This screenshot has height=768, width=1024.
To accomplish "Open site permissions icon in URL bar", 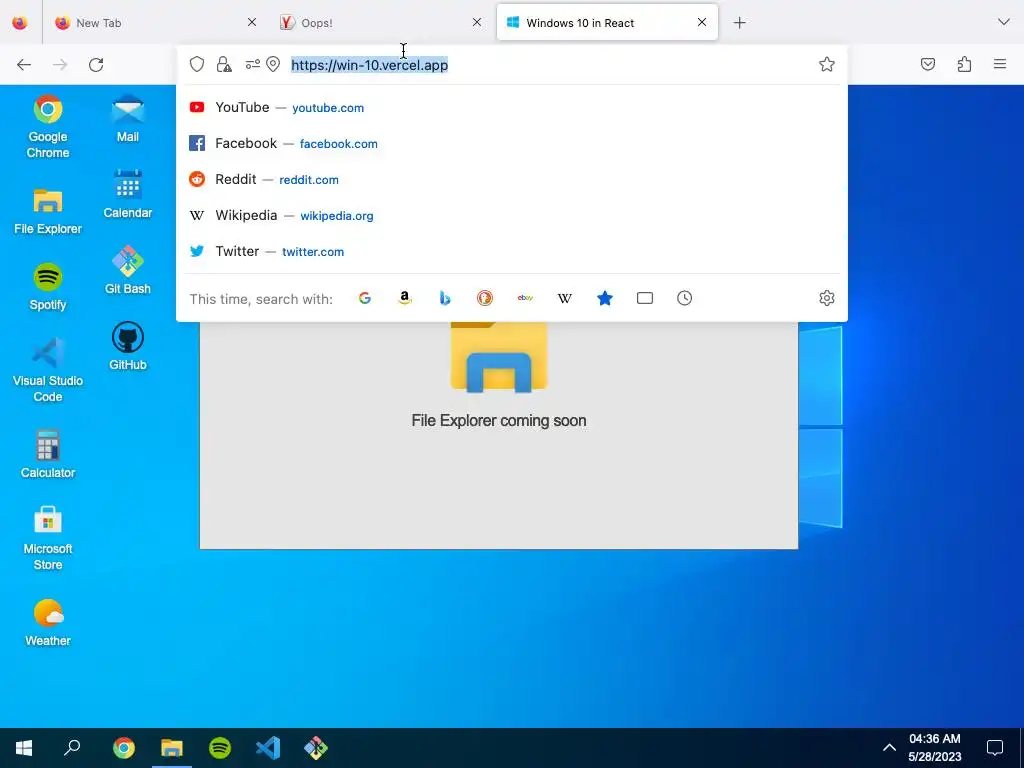I will pyautogui.click(x=252, y=64).
